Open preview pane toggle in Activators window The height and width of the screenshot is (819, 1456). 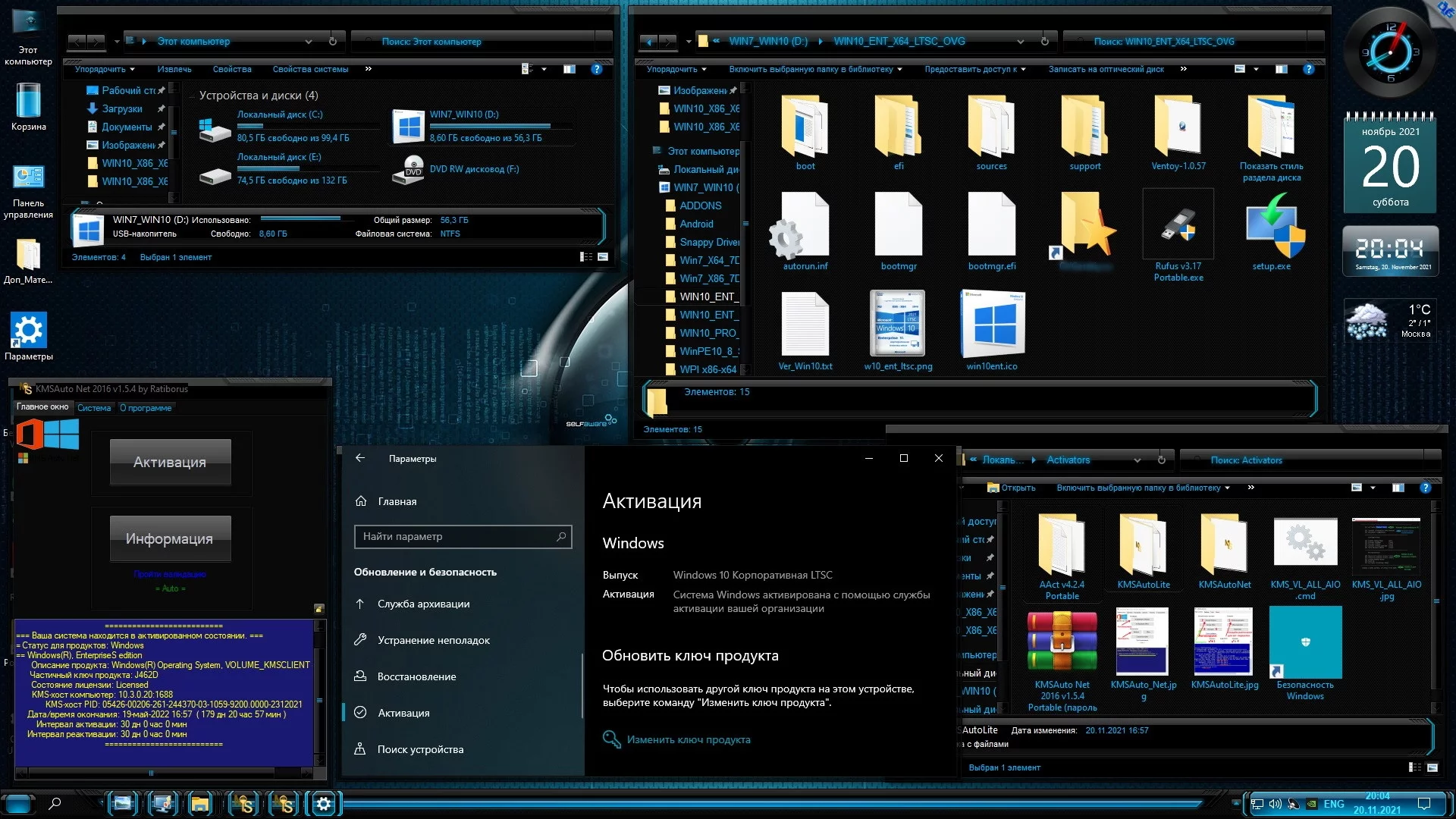coord(1398,488)
